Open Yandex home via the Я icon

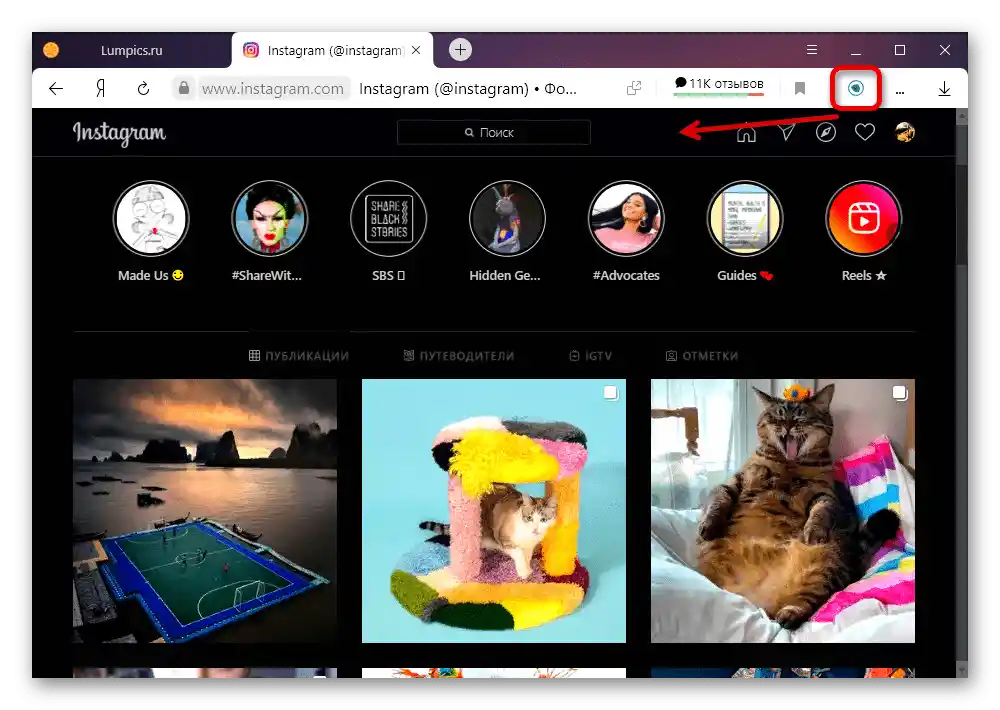point(100,89)
